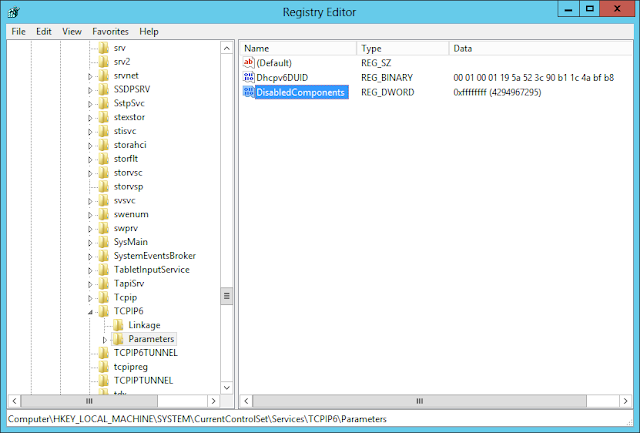The height and width of the screenshot is (433, 640).
Task: Expand the stexstor key
Action: coord(90,118)
